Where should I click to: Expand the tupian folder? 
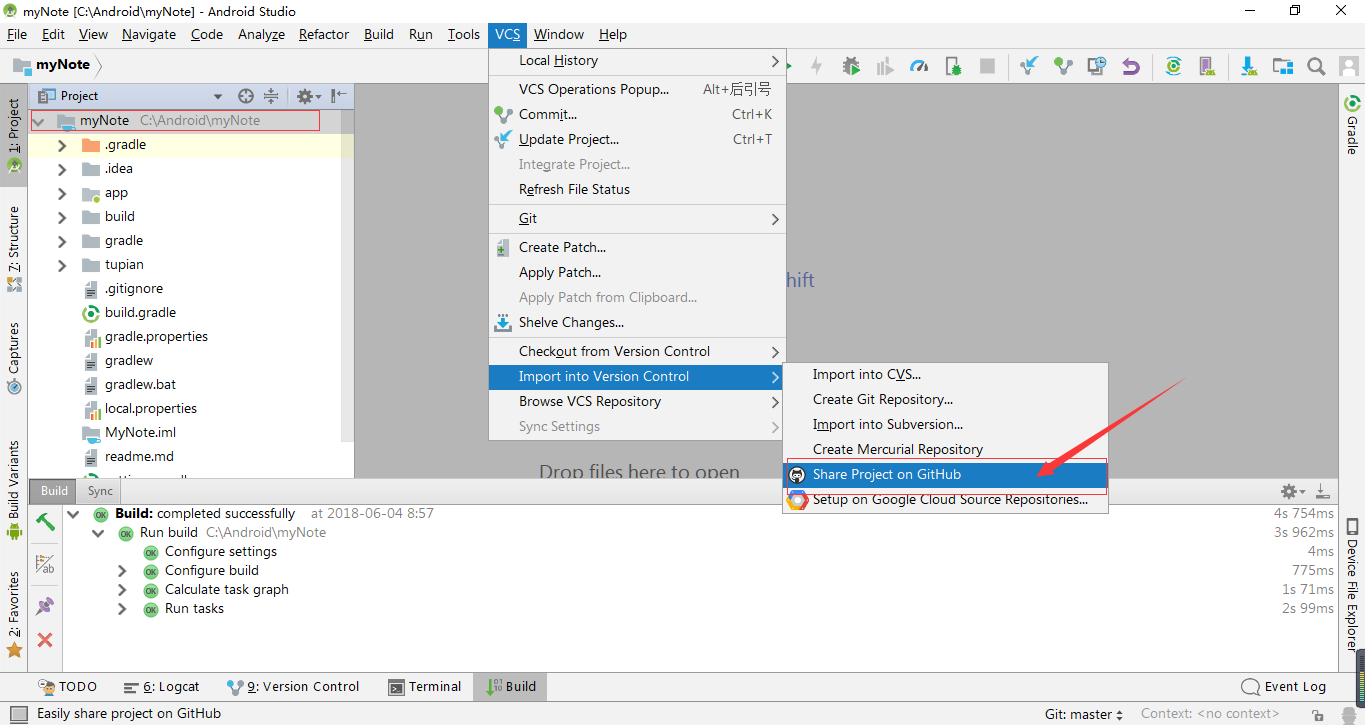[x=62, y=265]
